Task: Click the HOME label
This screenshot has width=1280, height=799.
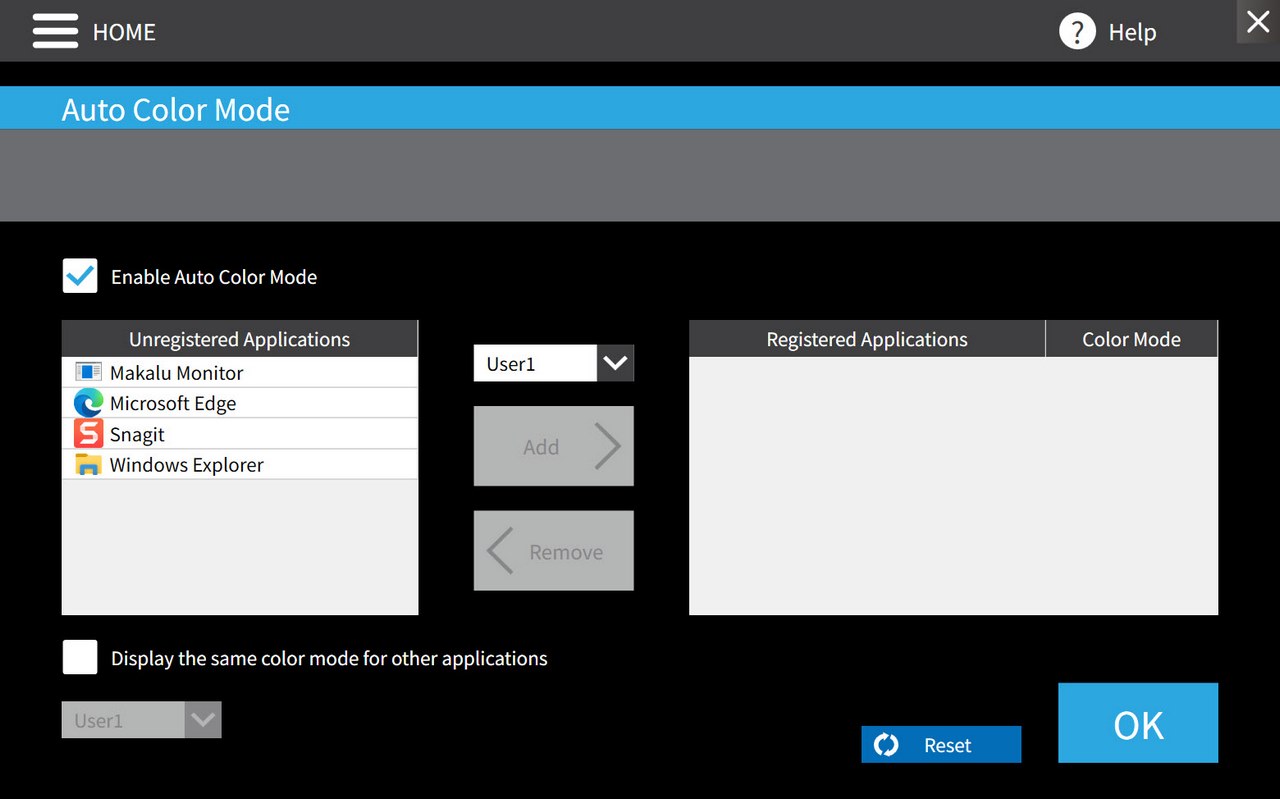Action: [124, 32]
